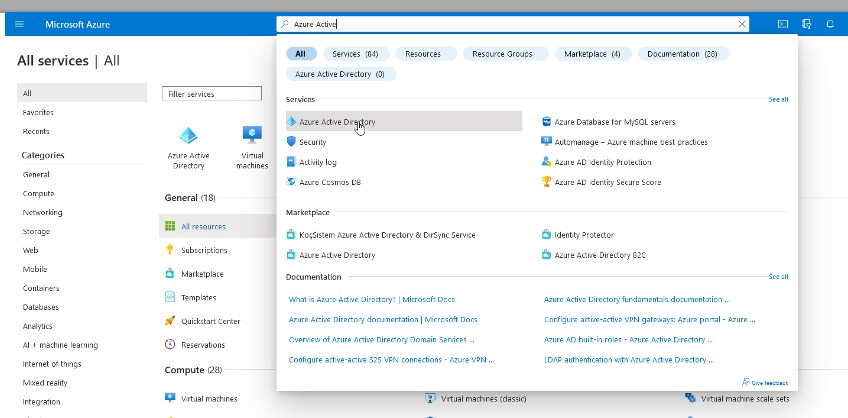The image size is (848, 418).
Task: Click the Azure Cosmos DB icon
Action: pyautogui.click(x=292, y=182)
